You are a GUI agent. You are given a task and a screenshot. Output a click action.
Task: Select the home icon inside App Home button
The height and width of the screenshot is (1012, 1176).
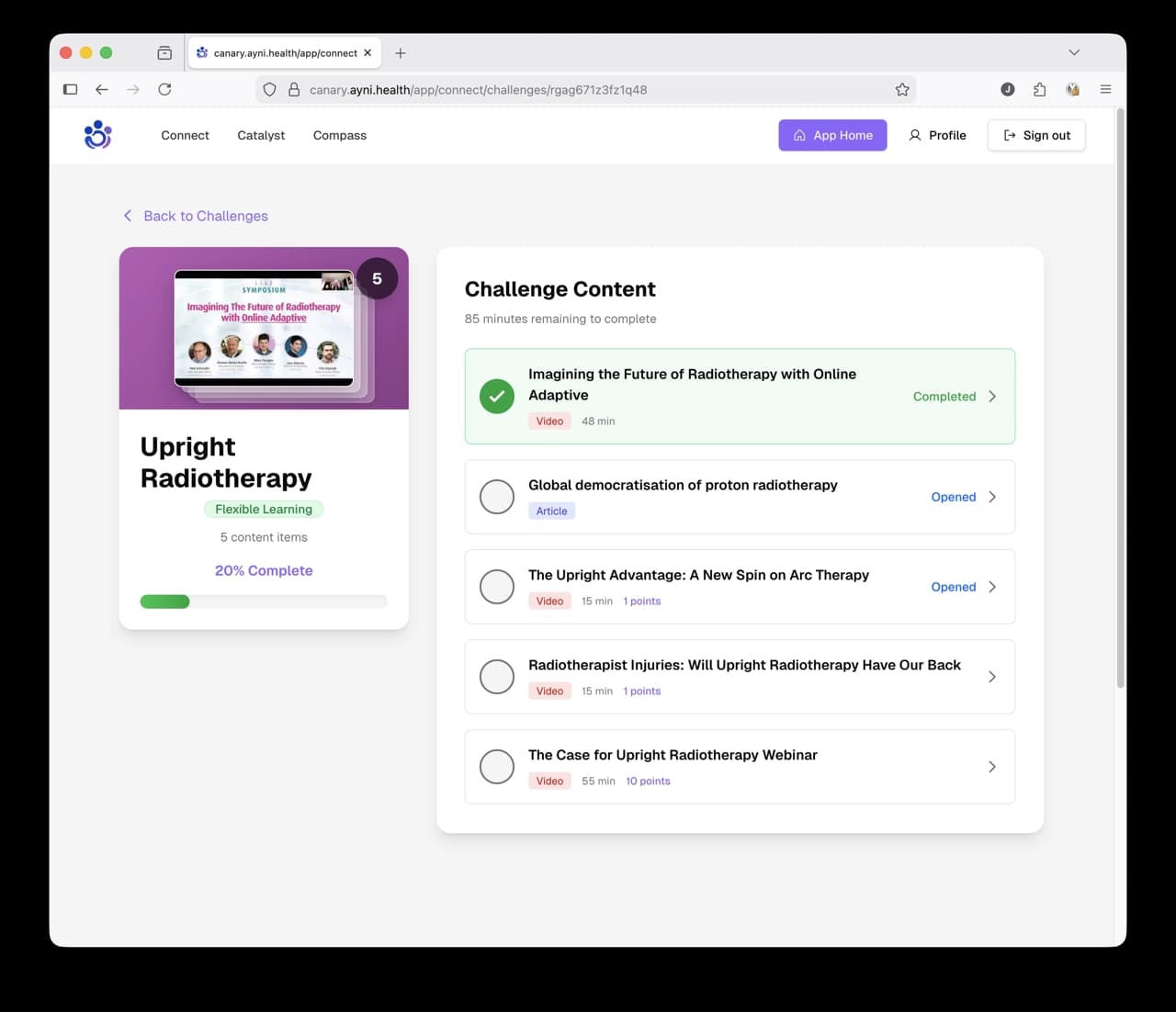(x=798, y=135)
